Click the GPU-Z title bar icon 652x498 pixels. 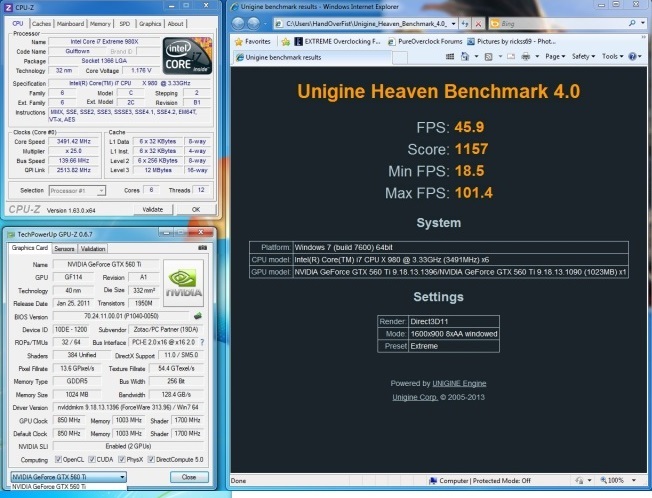point(11,235)
